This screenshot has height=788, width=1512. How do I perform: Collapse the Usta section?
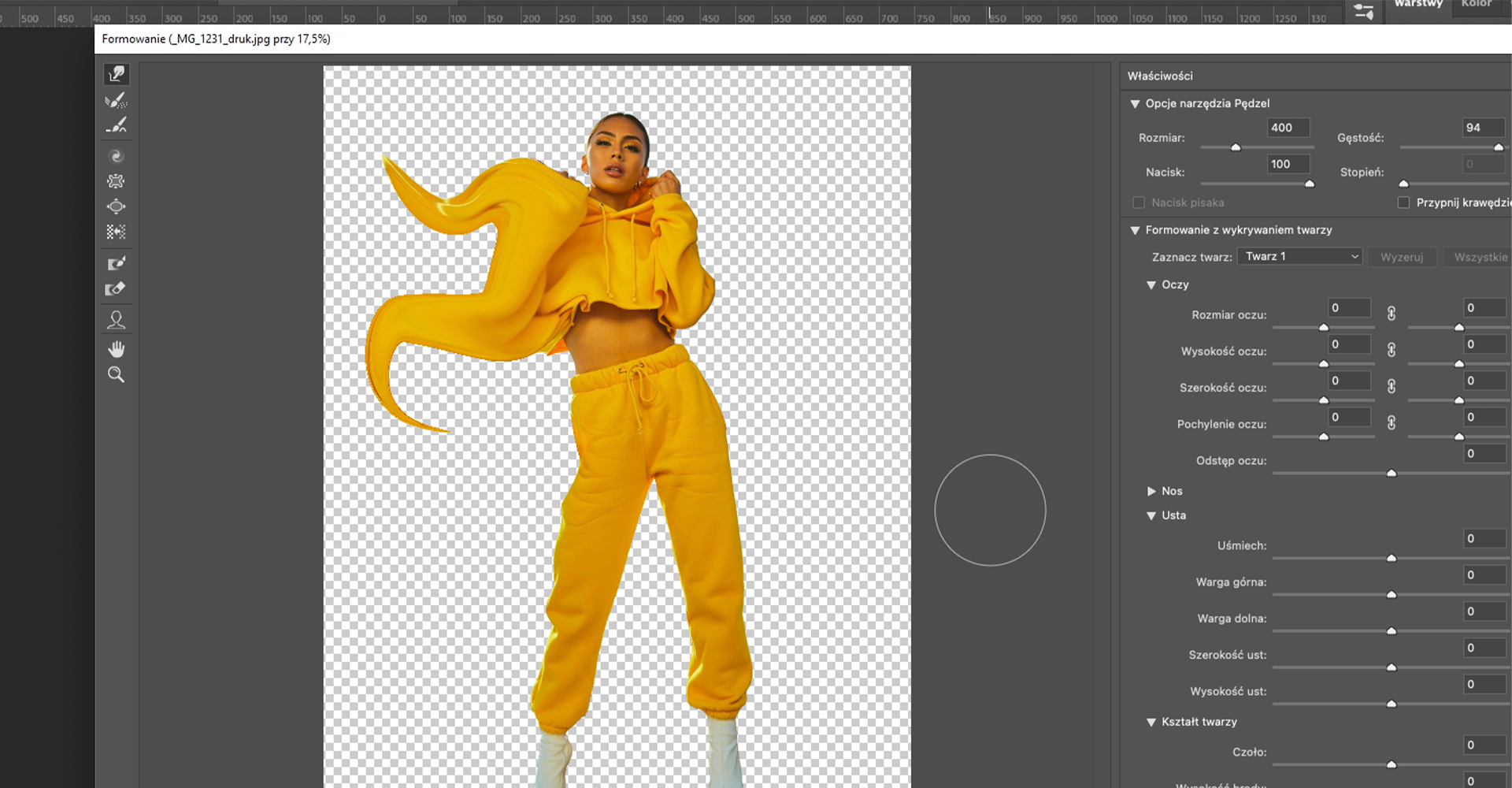click(x=1151, y=516)
